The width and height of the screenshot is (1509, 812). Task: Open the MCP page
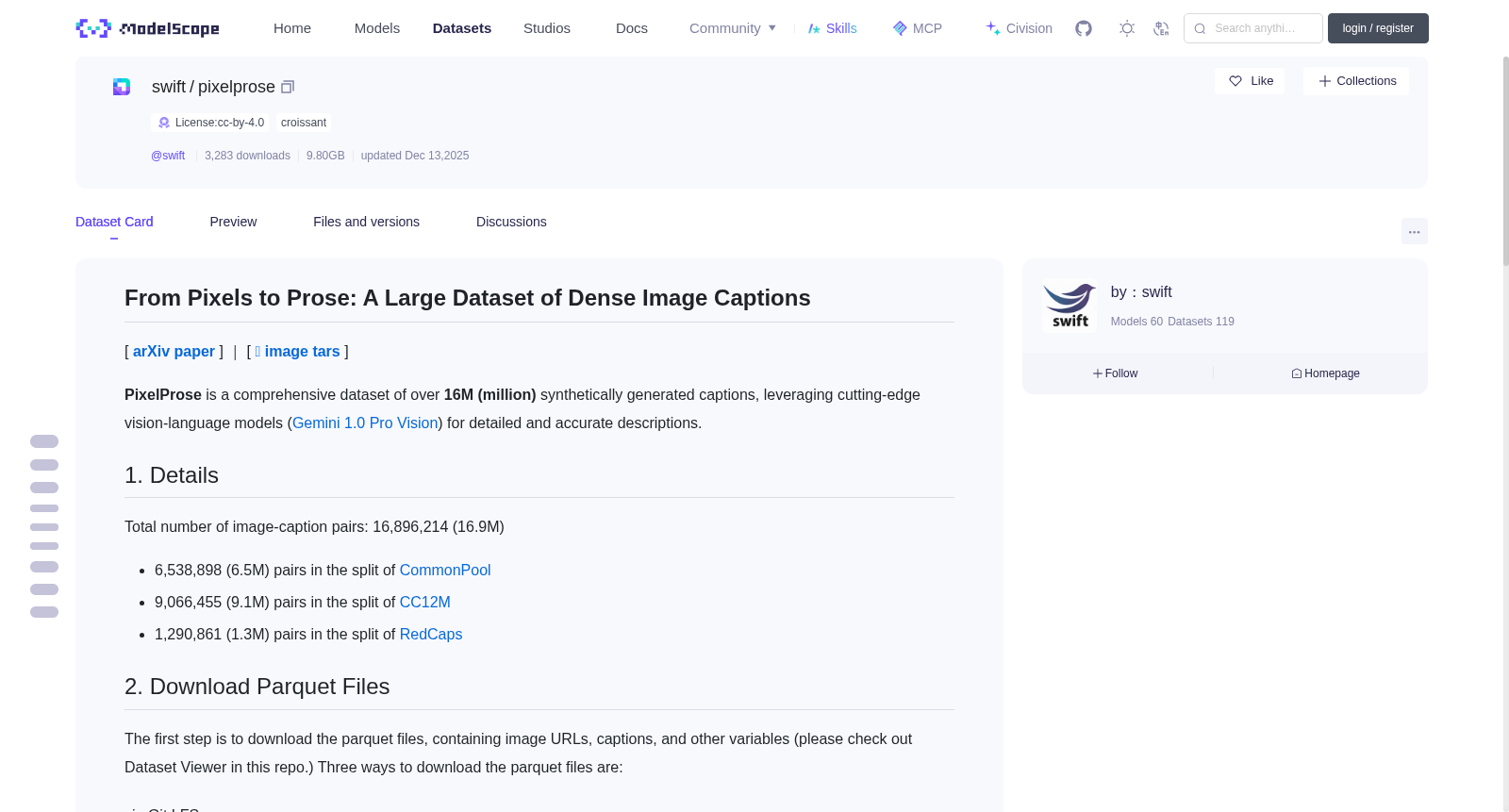pyautogui.click(x=918, y=28)
